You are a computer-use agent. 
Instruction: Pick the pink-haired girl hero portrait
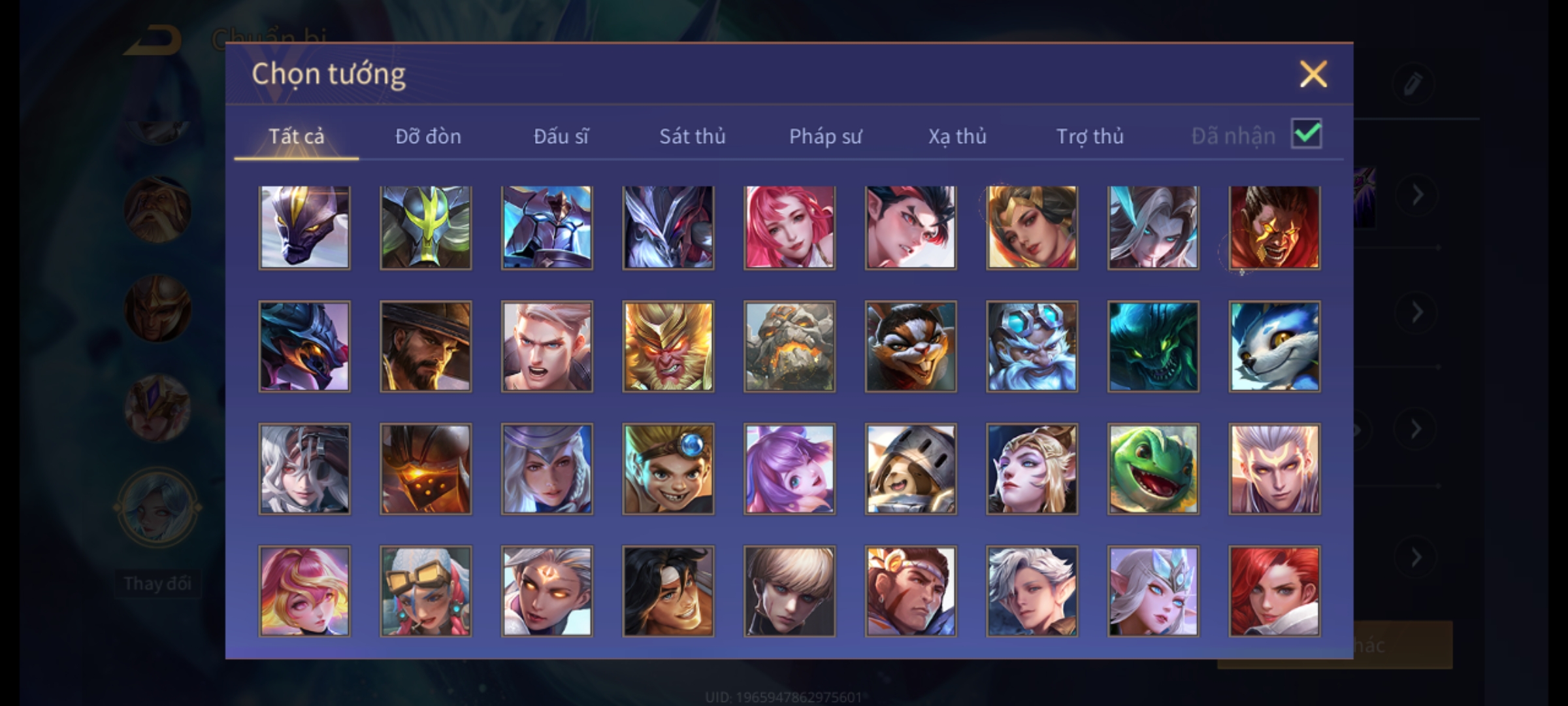point(789,227)
